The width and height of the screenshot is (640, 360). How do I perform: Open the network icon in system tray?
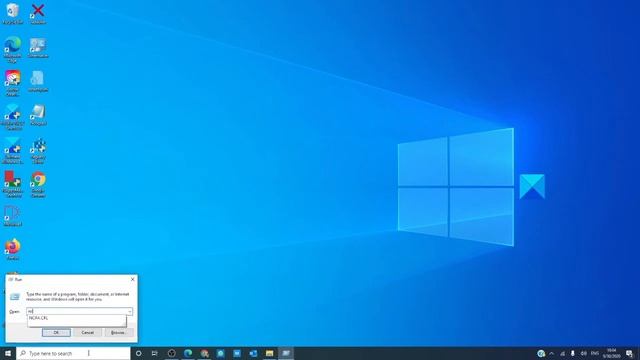[x=562, y=353]
